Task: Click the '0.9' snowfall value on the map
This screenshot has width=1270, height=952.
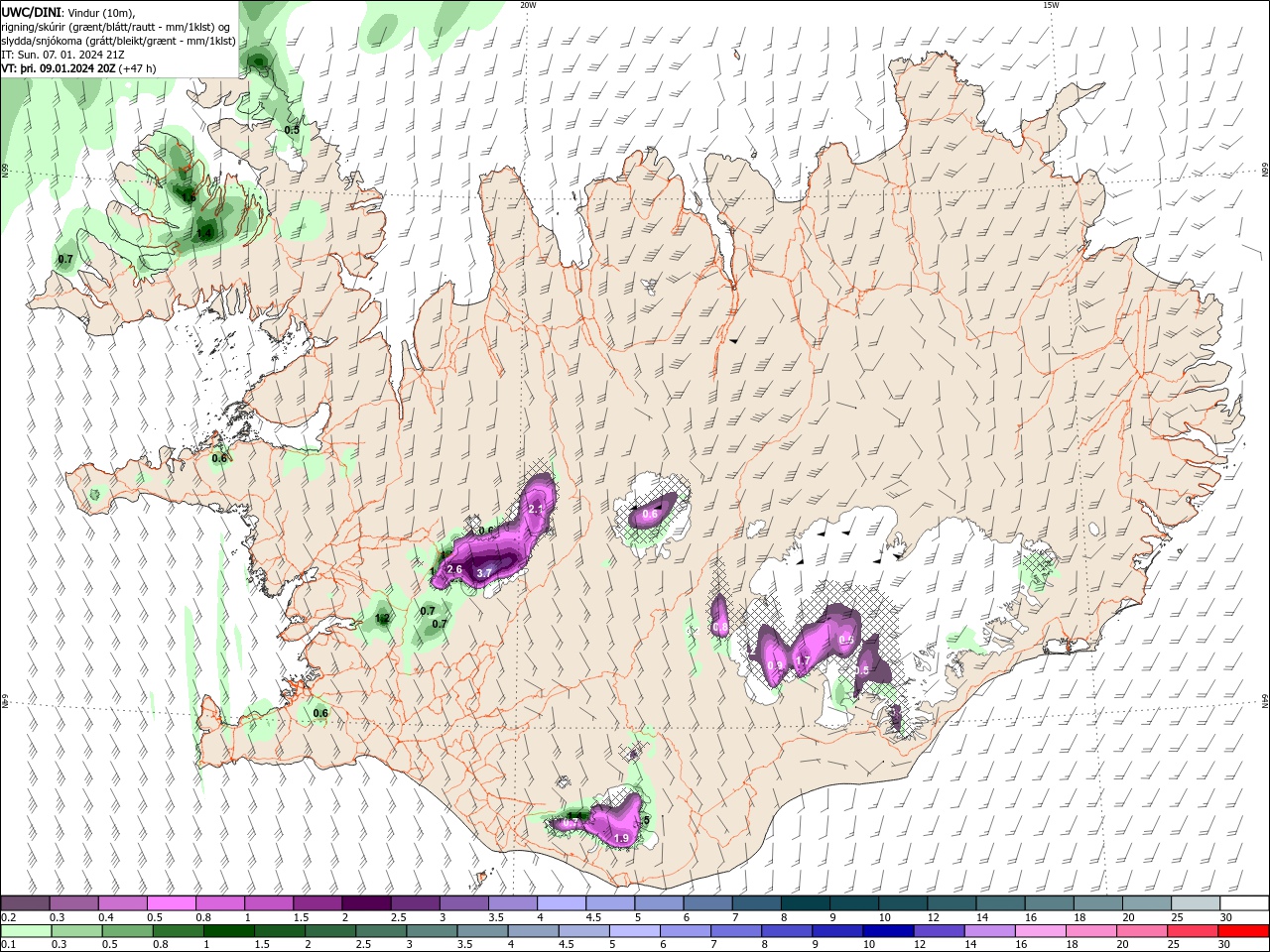Action: (x=775, y=665)
